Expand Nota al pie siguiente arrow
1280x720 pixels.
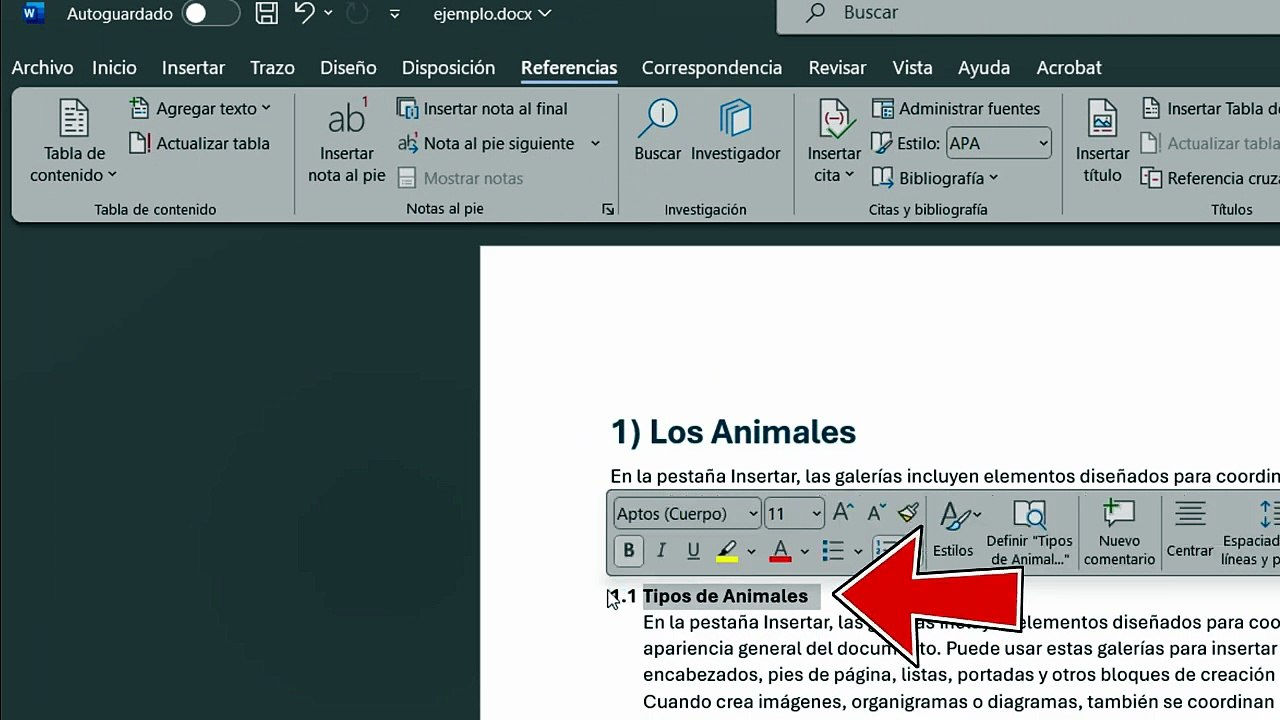click(595, 143)
